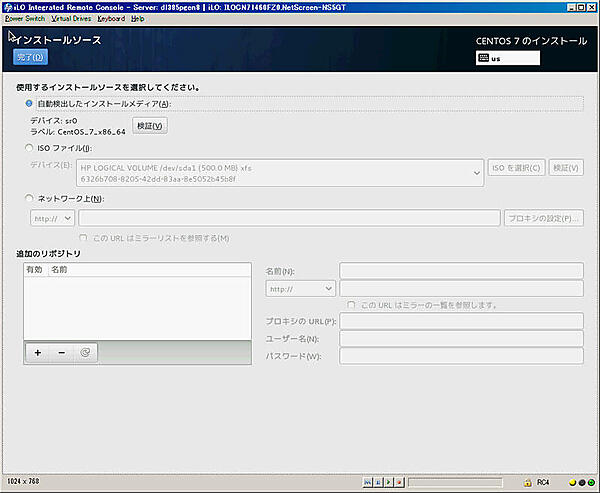
Task: Select the ISO ファイル radio button
Action: 29,148
